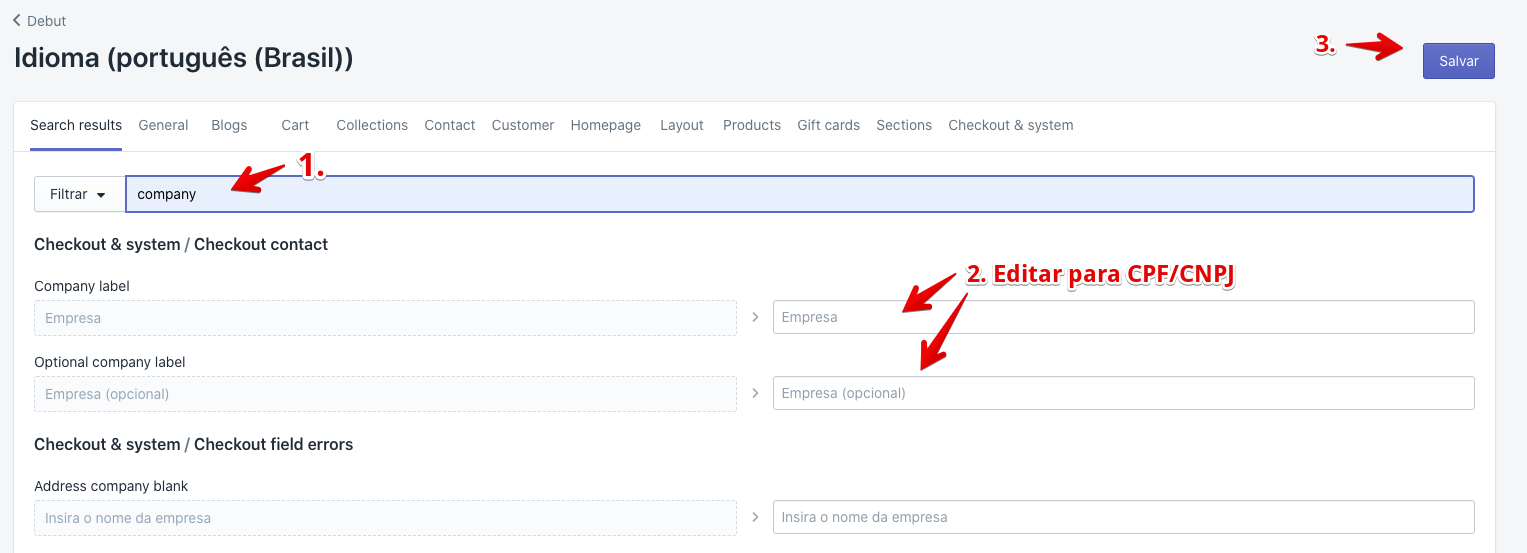Open the General tab
The width and height of the screenshot is (1527, 553).
163,125
